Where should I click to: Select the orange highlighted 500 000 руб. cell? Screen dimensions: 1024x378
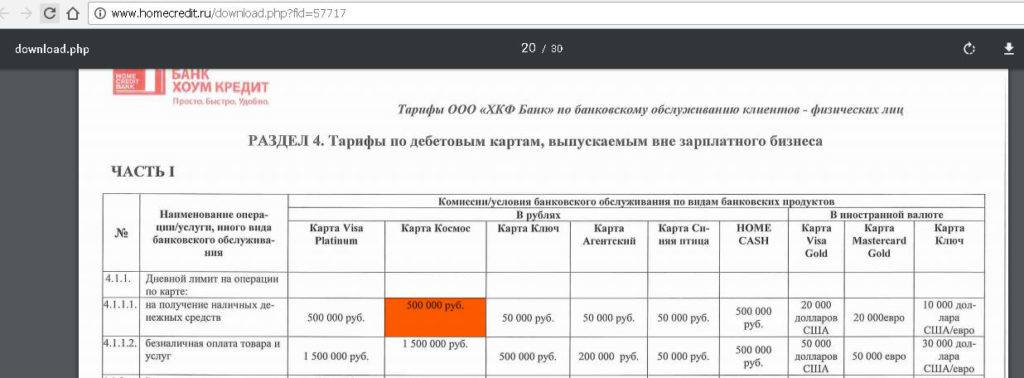(435, 317)
